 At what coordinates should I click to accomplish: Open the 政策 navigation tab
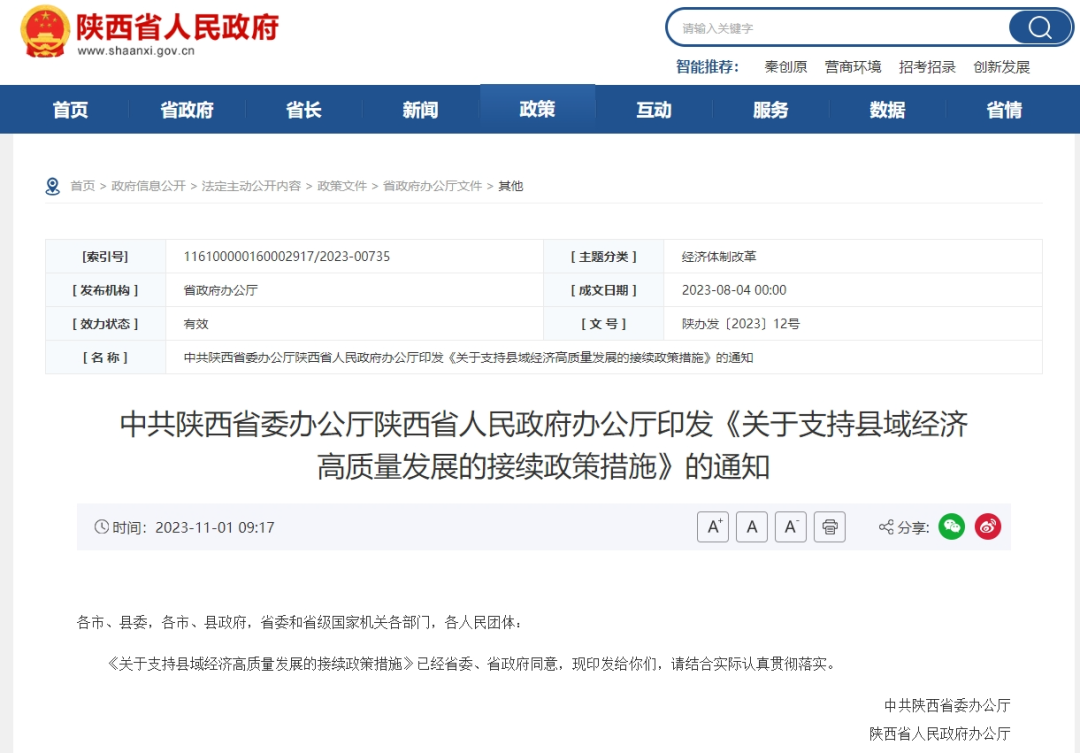pyautogui.click(x=537, y=109)
